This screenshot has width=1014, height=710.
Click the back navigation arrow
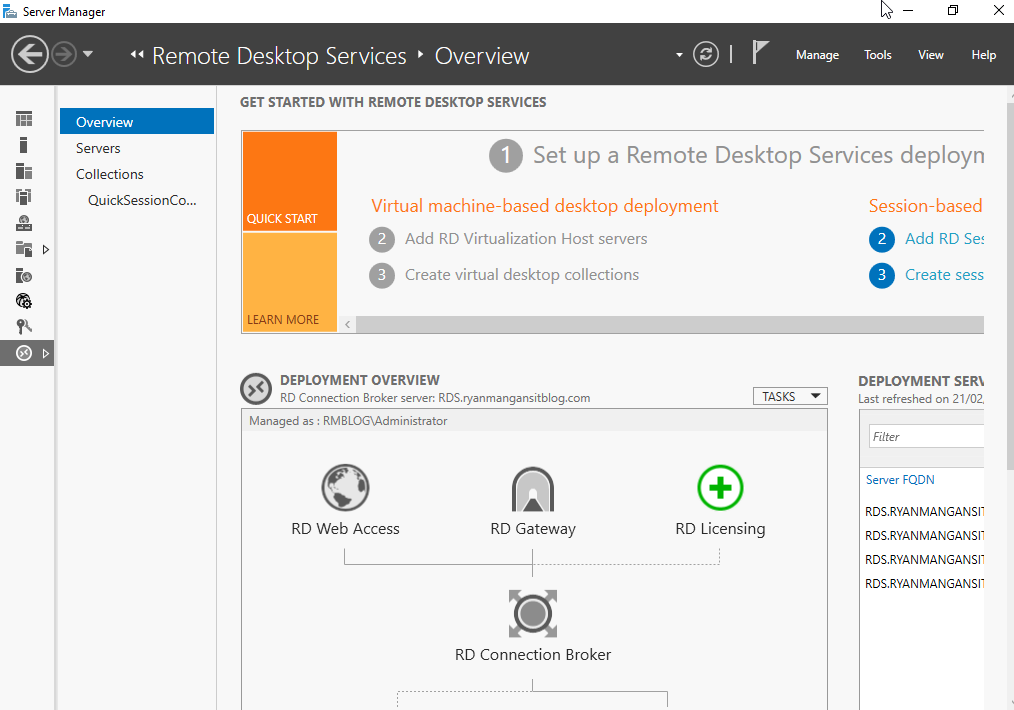(30, 54)
